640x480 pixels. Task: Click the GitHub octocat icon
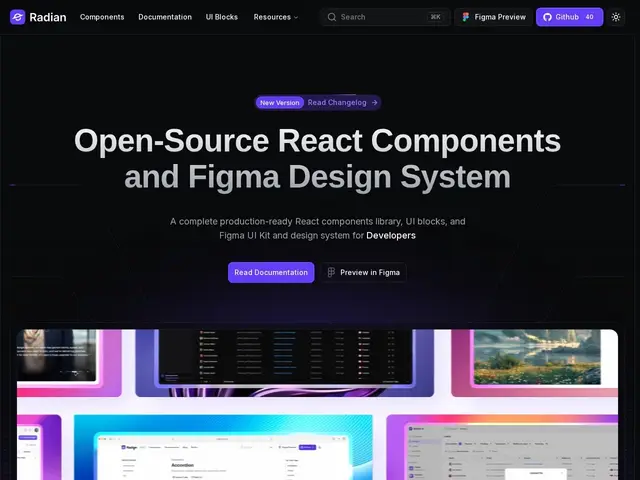click(547, 17)
